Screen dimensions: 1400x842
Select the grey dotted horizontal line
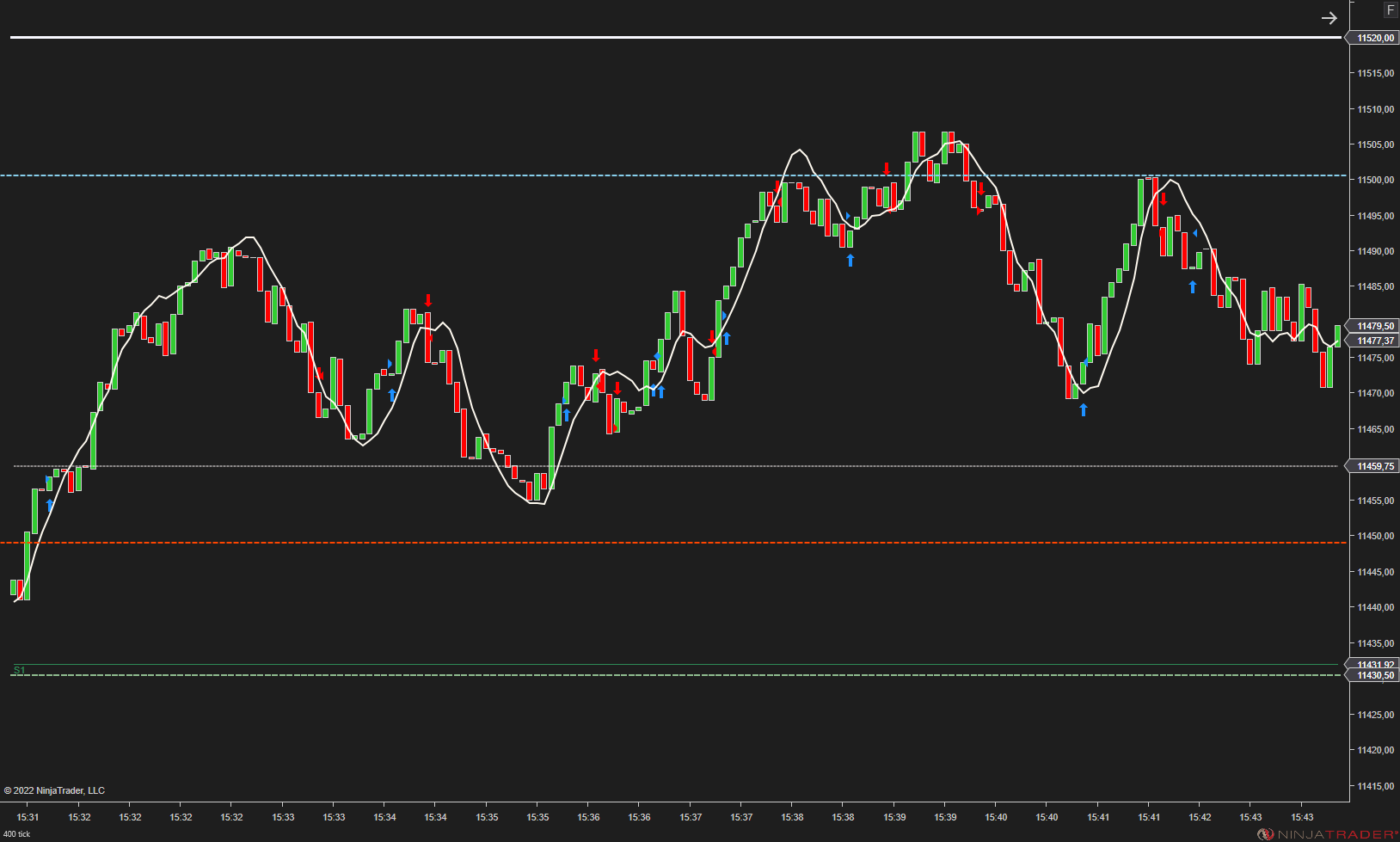point(676,466)
